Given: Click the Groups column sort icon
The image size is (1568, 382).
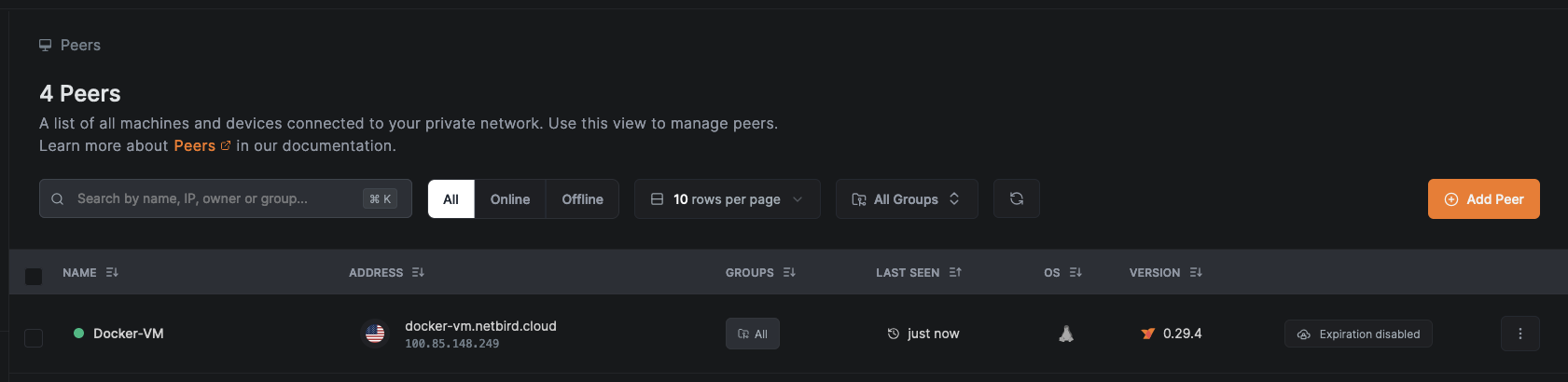Looking at the screenshot, I should click(789, 273).
